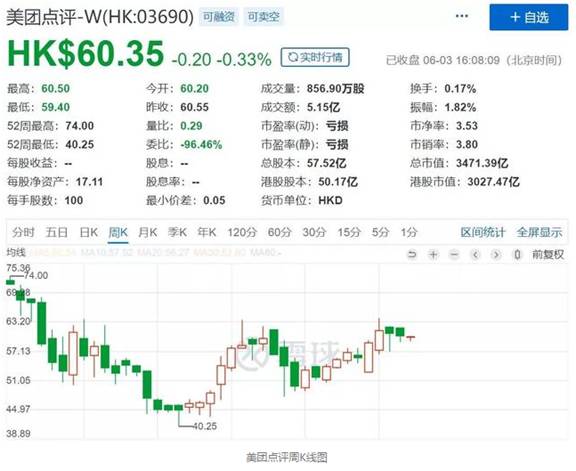Click the 总股本 value 57.52亿
Screen dimensions: 576x471
click(327, 163)
